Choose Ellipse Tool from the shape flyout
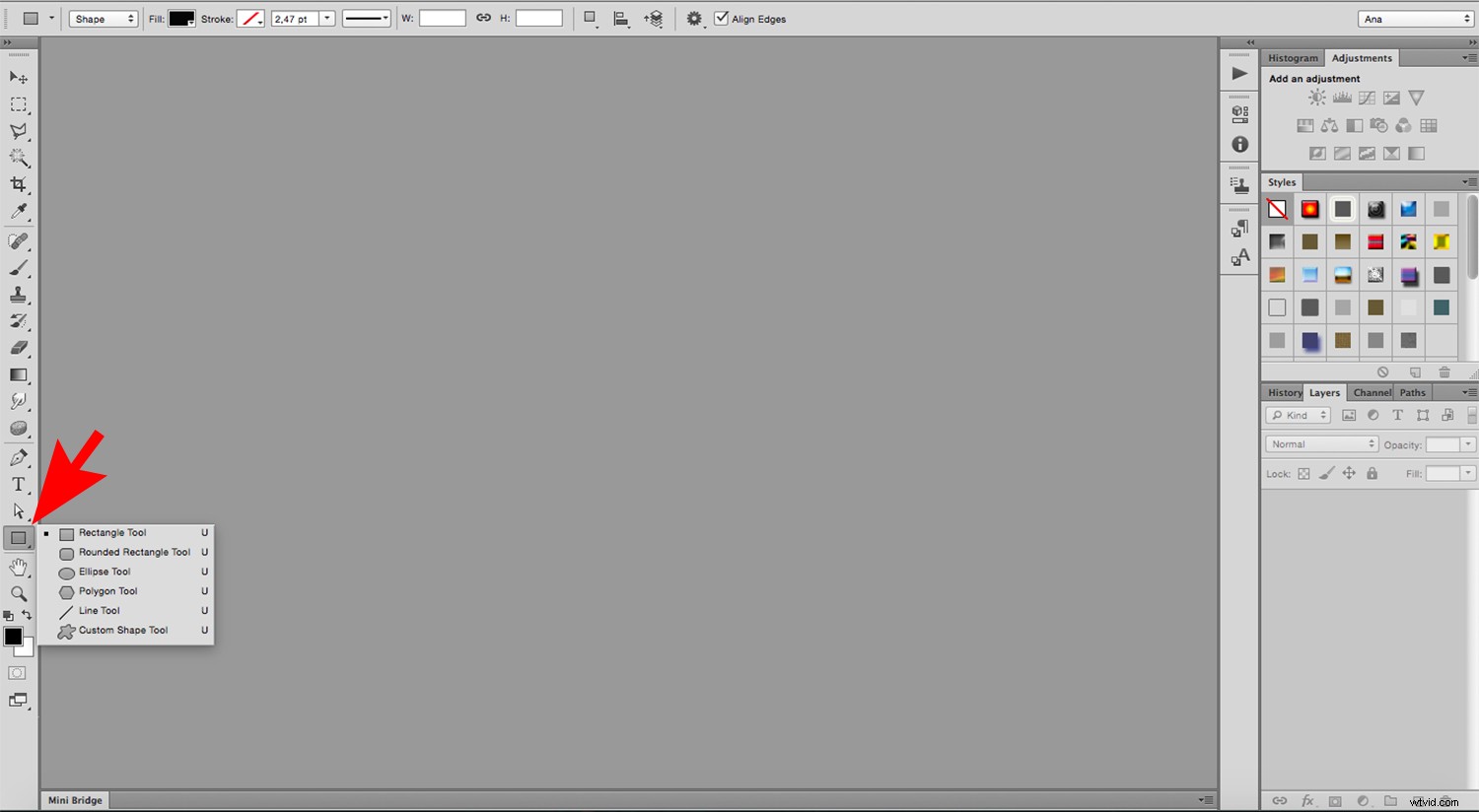 (x=102, y=572)
